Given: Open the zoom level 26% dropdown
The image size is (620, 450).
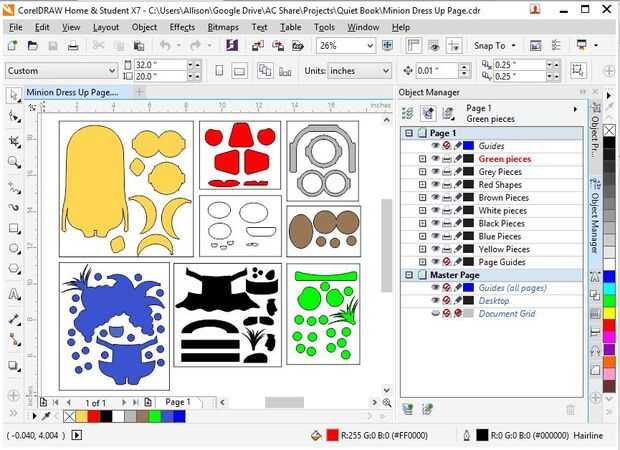Looking at the screenshot, I should (370, 46).
